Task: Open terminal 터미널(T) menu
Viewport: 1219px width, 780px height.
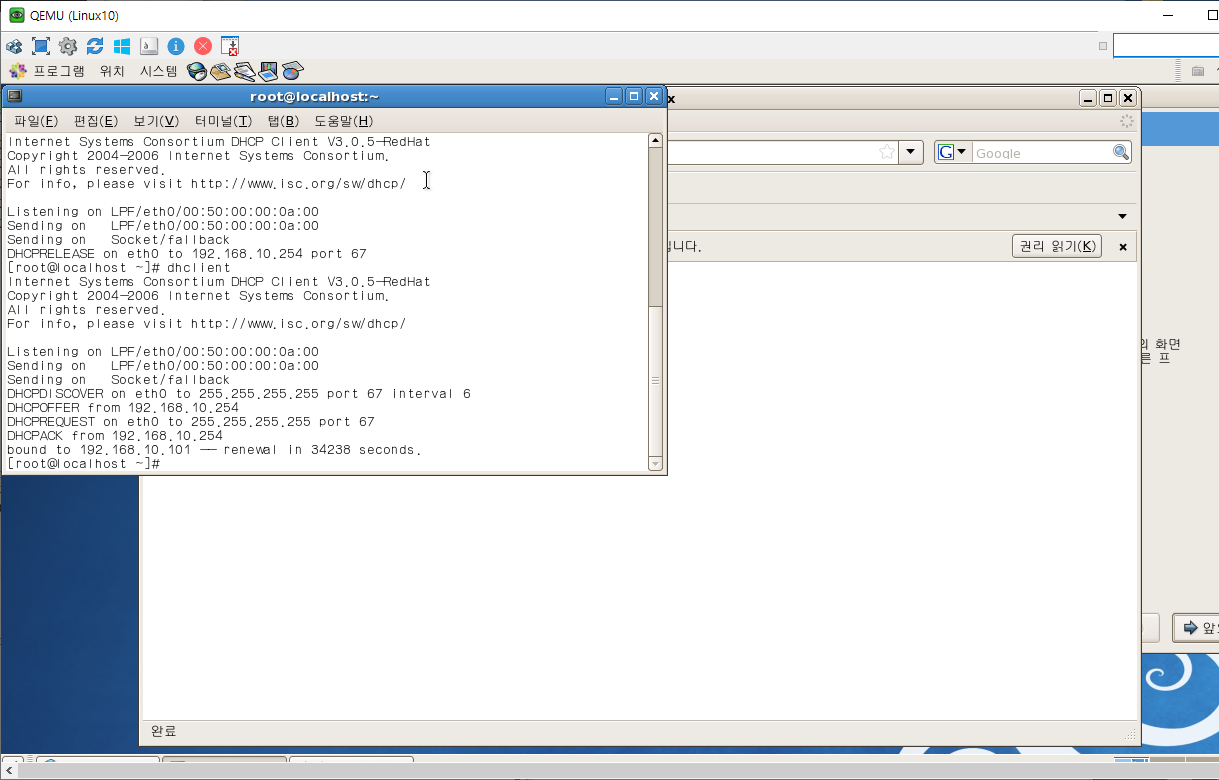Action: [223, 121]
